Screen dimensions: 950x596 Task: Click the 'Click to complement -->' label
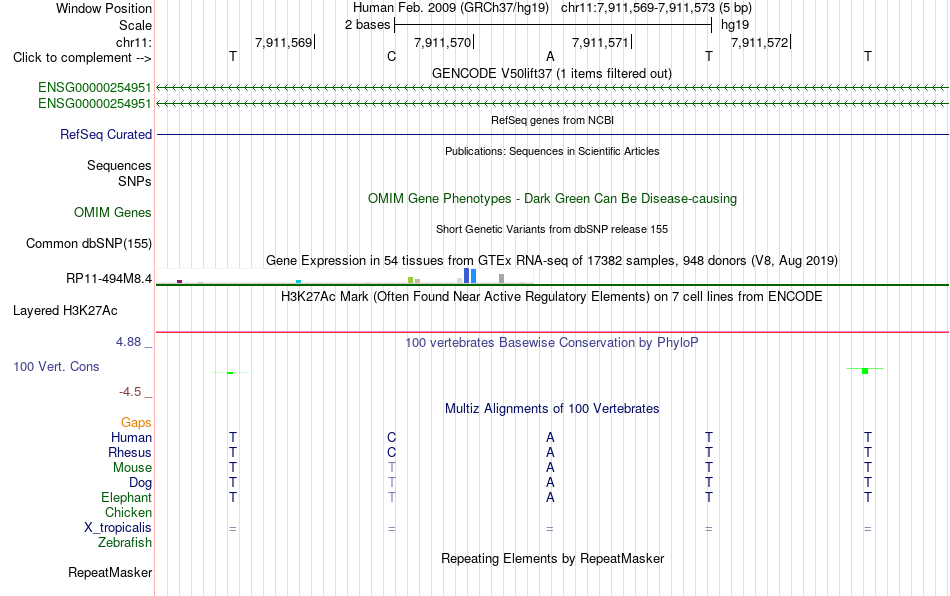(x=82, y=58)
